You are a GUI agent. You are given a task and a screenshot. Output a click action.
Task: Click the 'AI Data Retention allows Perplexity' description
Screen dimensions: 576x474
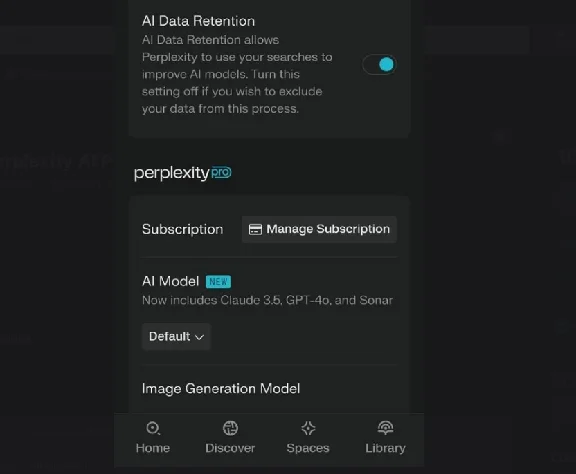point(237,74)
